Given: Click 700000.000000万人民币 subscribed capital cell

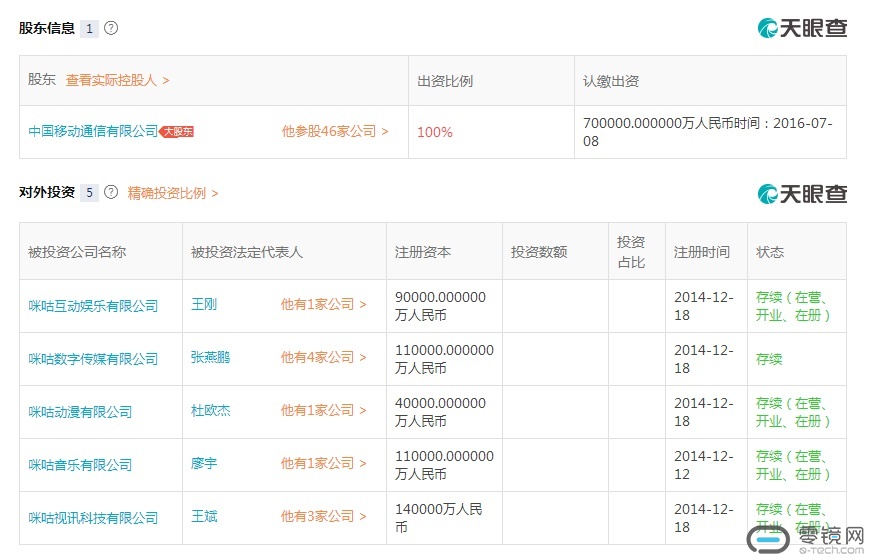Looking at the screenshot, I should pos(709,132).
